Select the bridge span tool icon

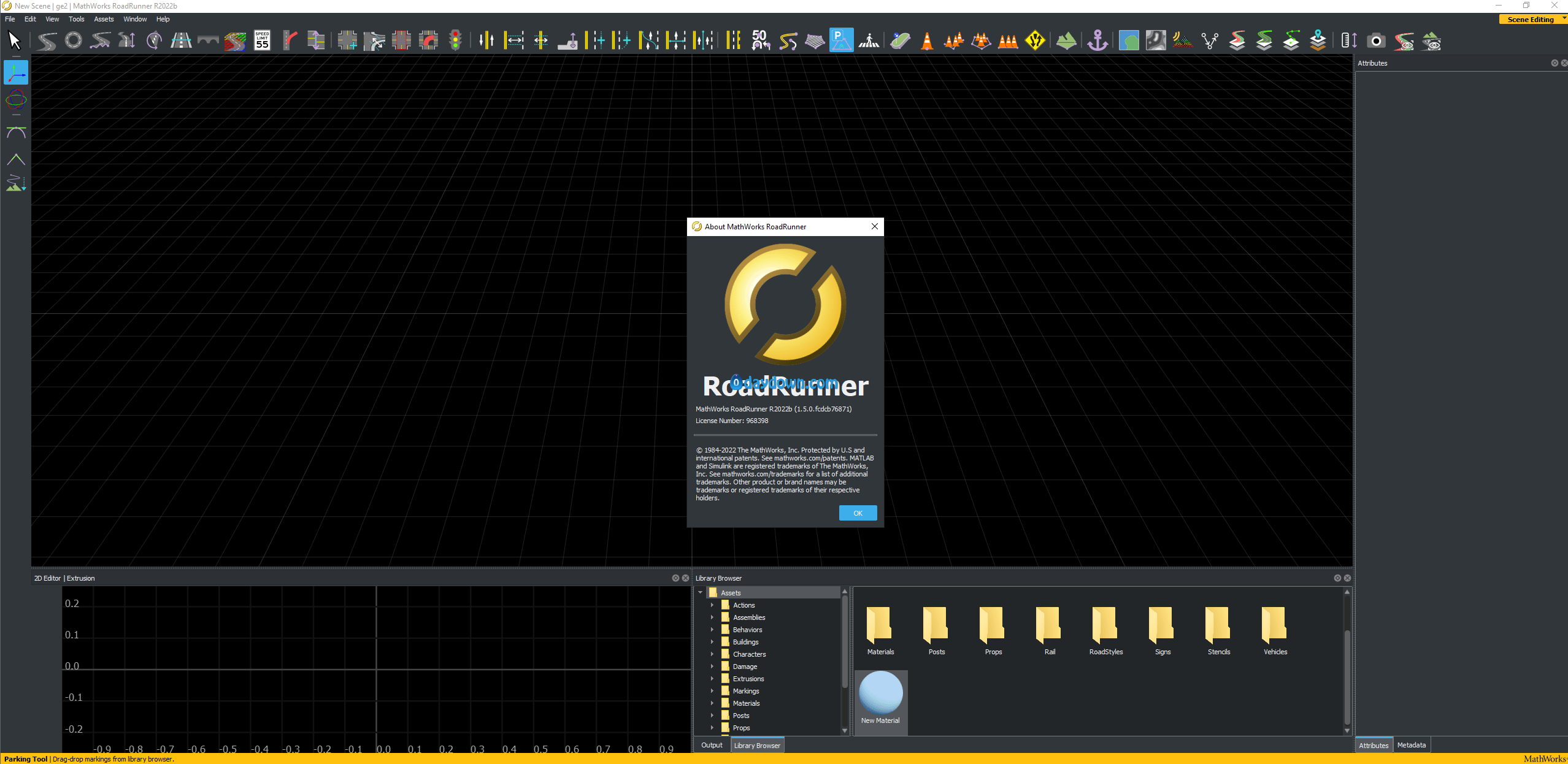[209, 41]
